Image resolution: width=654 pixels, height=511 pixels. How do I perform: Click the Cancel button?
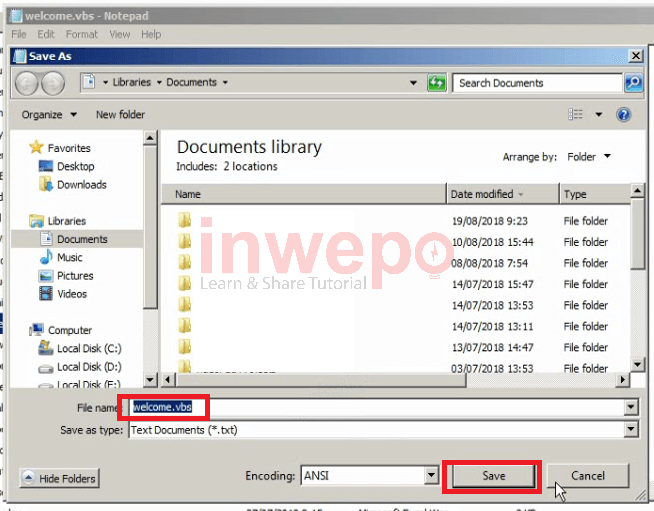pos(588,476)
